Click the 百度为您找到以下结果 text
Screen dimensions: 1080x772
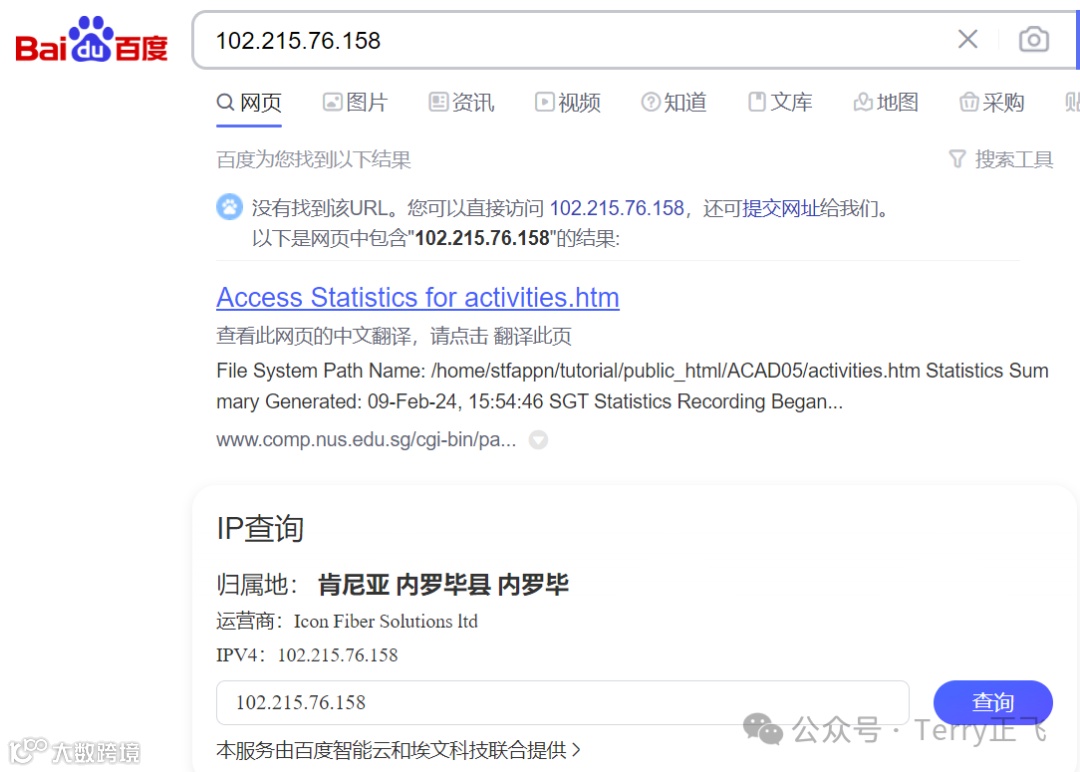point(313,160)
